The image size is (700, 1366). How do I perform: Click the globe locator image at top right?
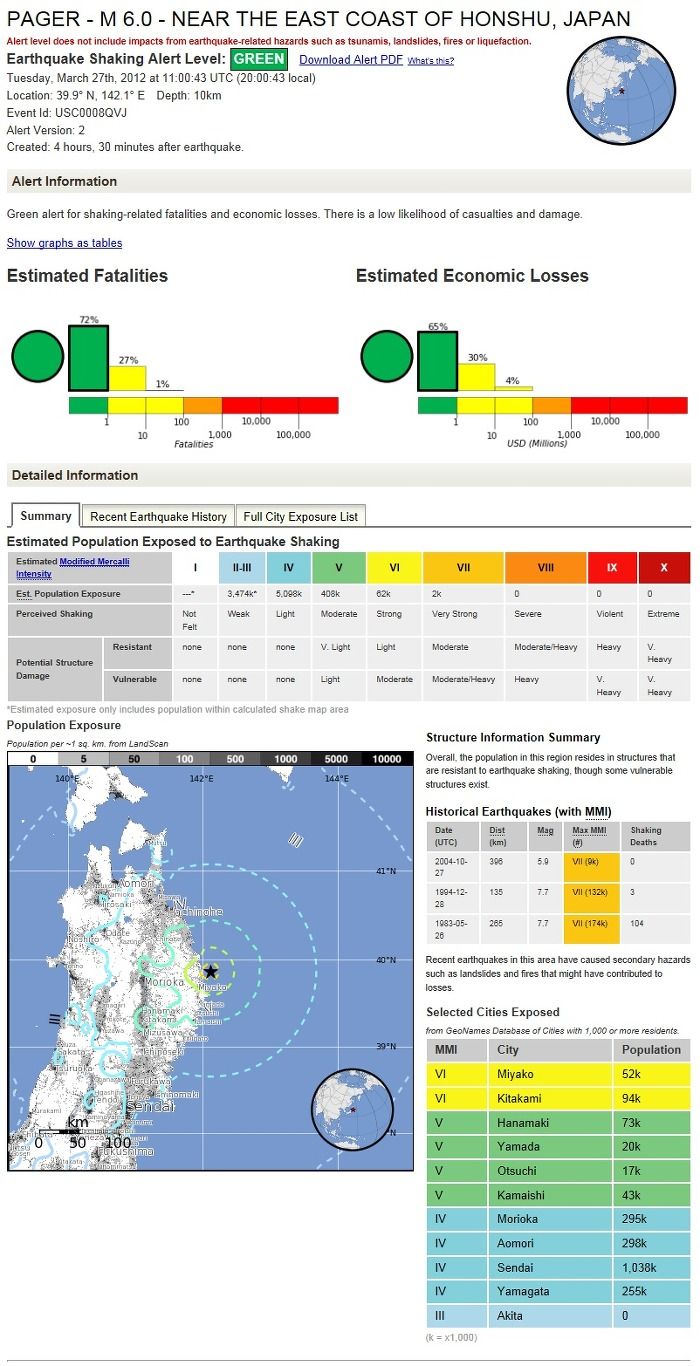(622, 91)
